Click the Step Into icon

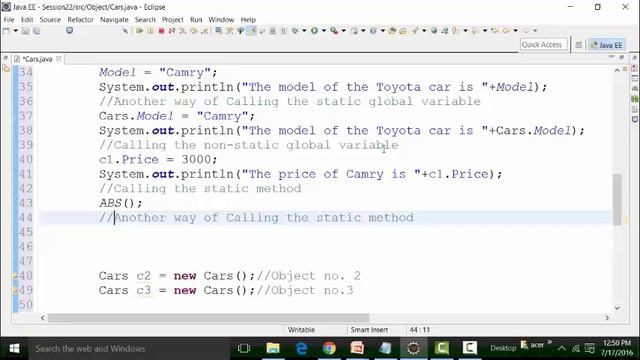(x=182, y=31)
